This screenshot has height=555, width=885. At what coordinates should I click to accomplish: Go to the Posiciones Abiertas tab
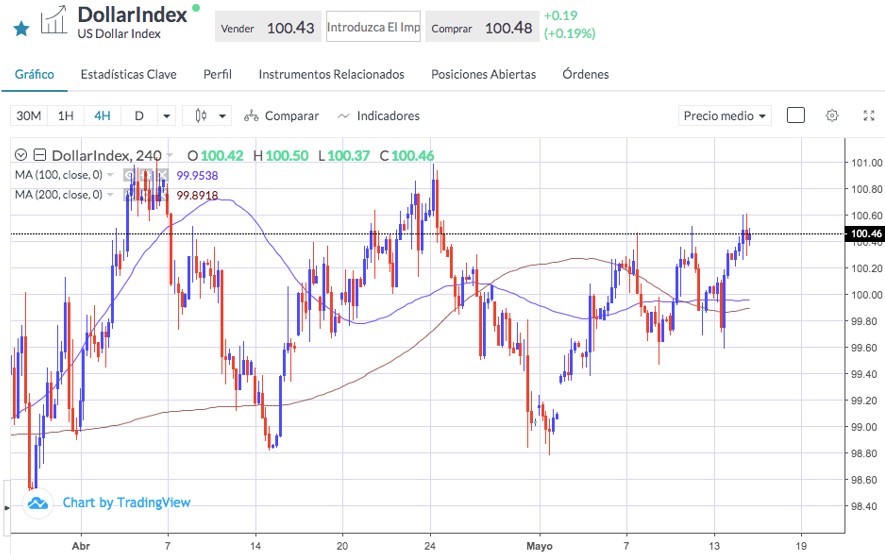(484, 74)
